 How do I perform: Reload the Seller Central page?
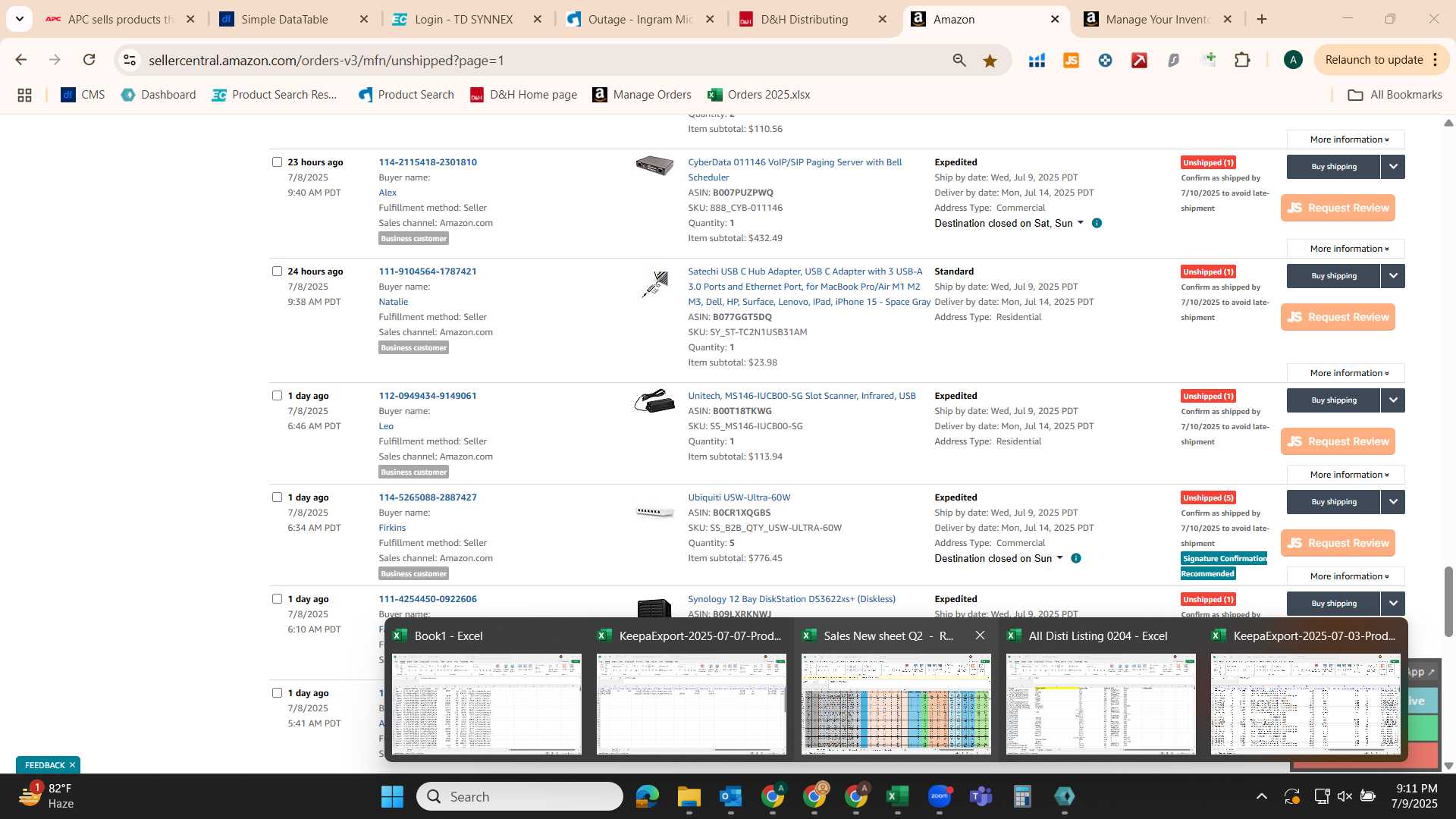coord(89,60)
